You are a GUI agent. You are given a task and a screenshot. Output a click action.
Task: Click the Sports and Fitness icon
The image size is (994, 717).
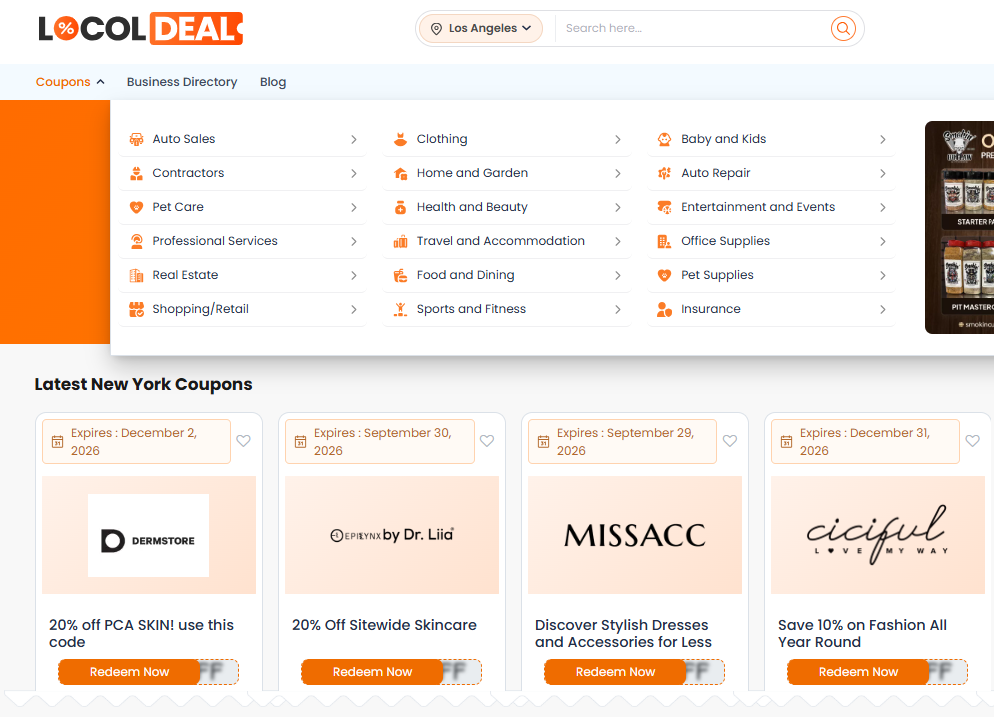click(401, 309)
